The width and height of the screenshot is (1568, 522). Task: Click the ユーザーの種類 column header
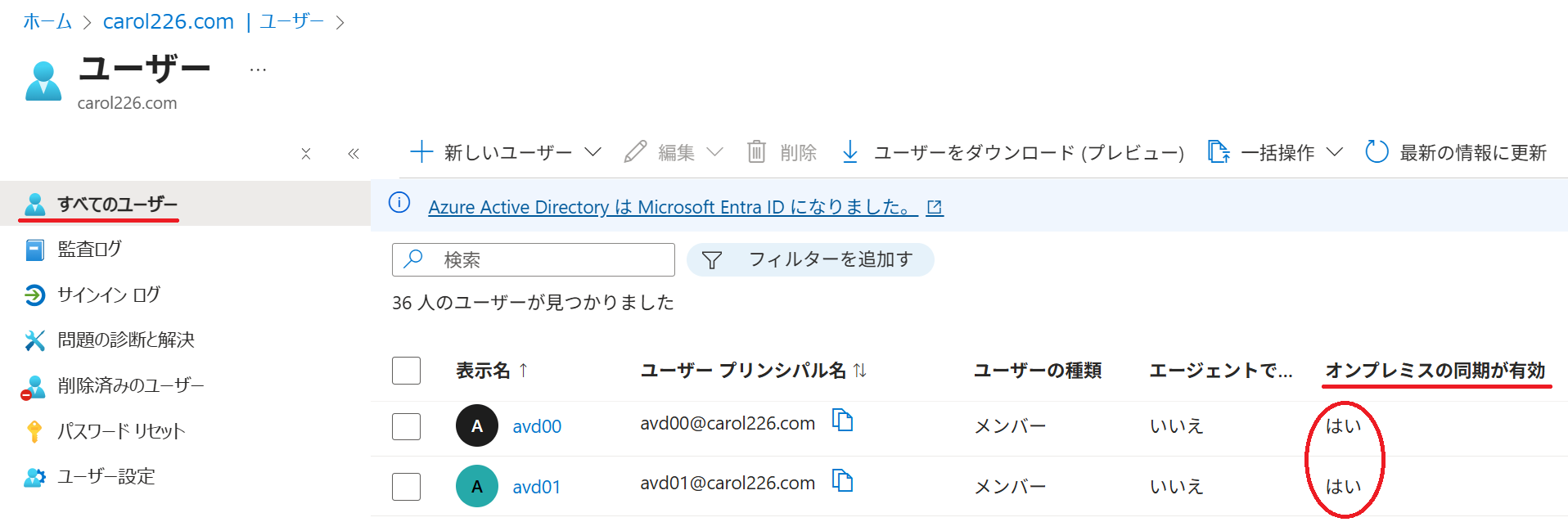tap(1037, 371)
